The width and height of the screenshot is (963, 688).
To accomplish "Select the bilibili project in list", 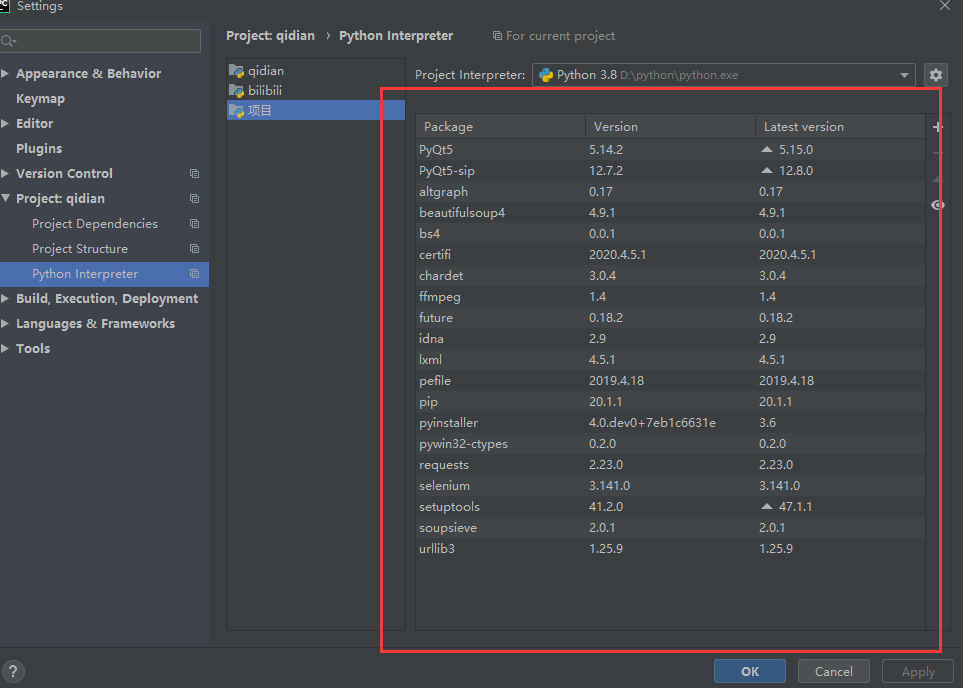I will 316,91.
